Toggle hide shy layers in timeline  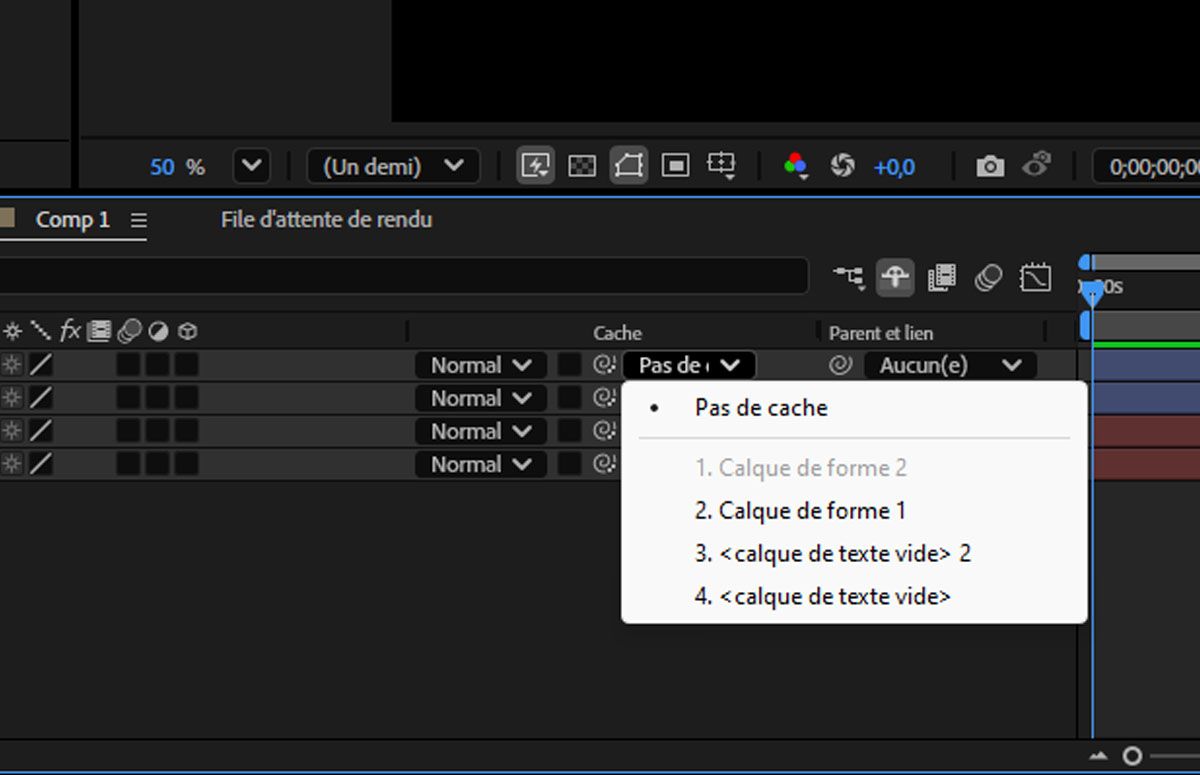(895, 277)
